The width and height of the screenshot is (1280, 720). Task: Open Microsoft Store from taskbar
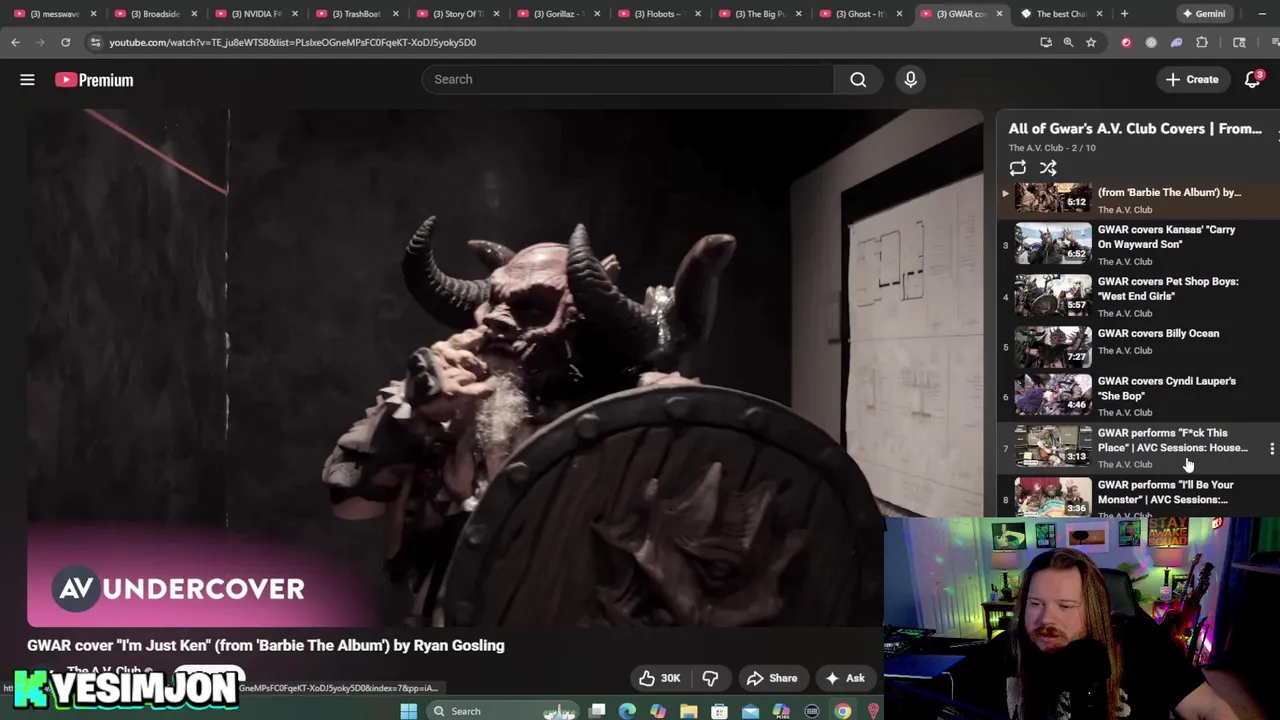tap(719, 711)
